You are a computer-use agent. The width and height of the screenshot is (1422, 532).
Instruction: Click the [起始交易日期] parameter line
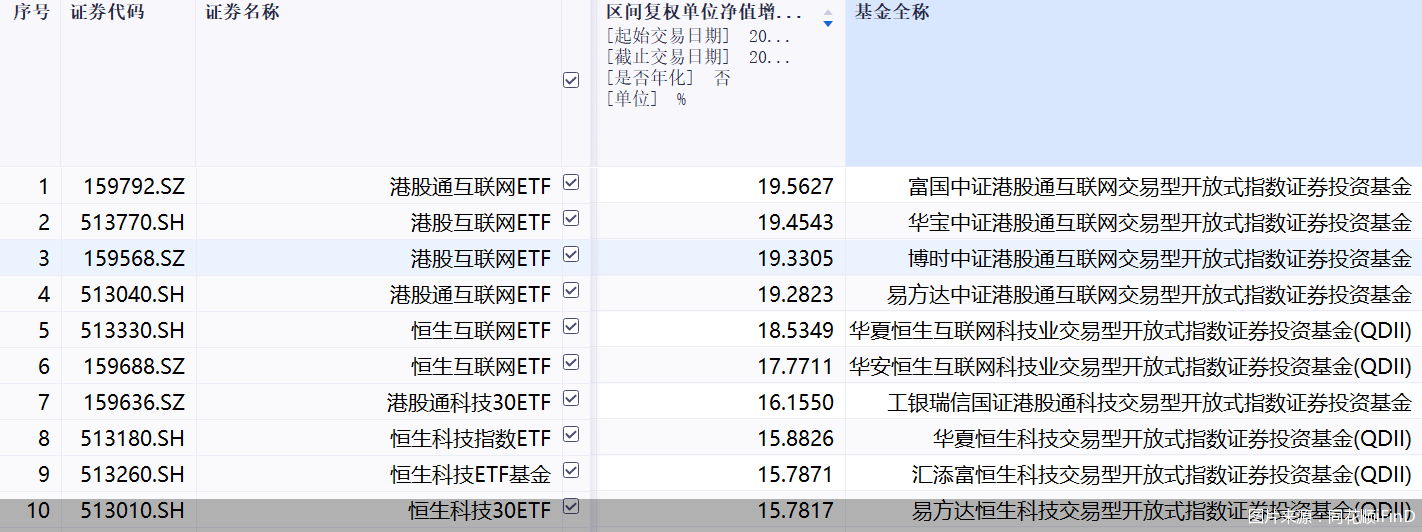click(698, 36)
